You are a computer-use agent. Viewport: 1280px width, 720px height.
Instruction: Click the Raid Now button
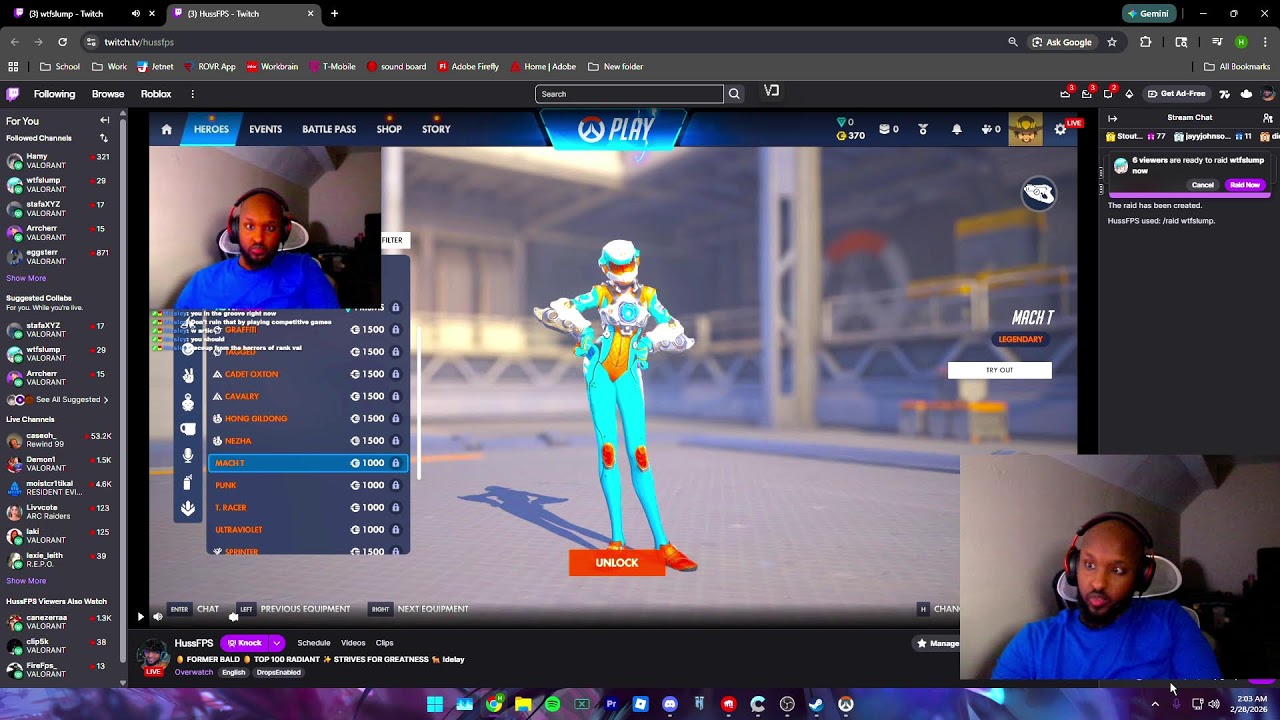coord(1245,185)
